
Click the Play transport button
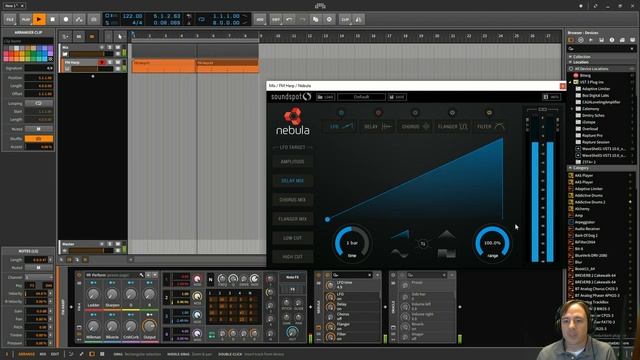(39, 19)
